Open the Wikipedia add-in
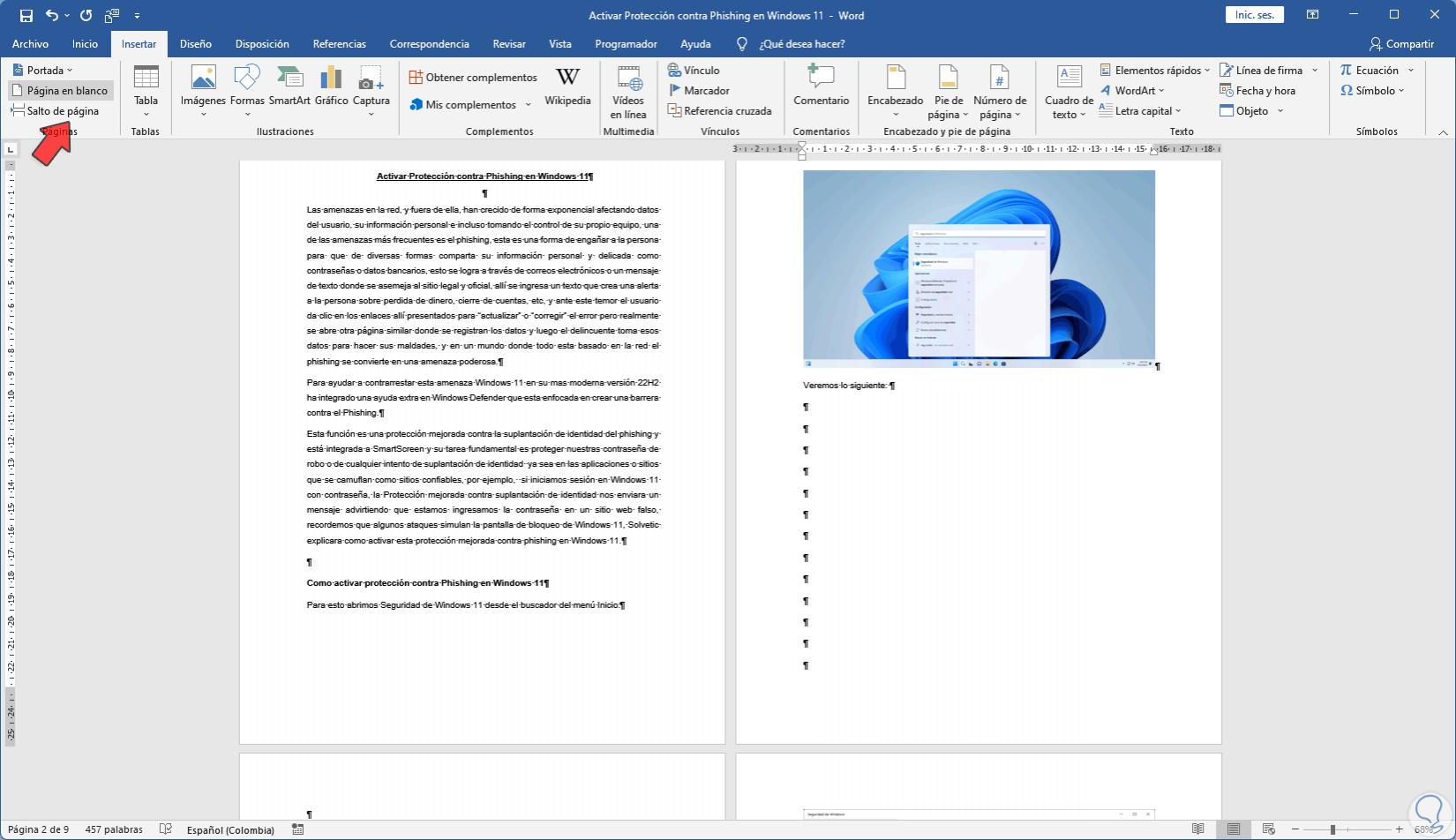1456x840 pixels. (567, 86)
